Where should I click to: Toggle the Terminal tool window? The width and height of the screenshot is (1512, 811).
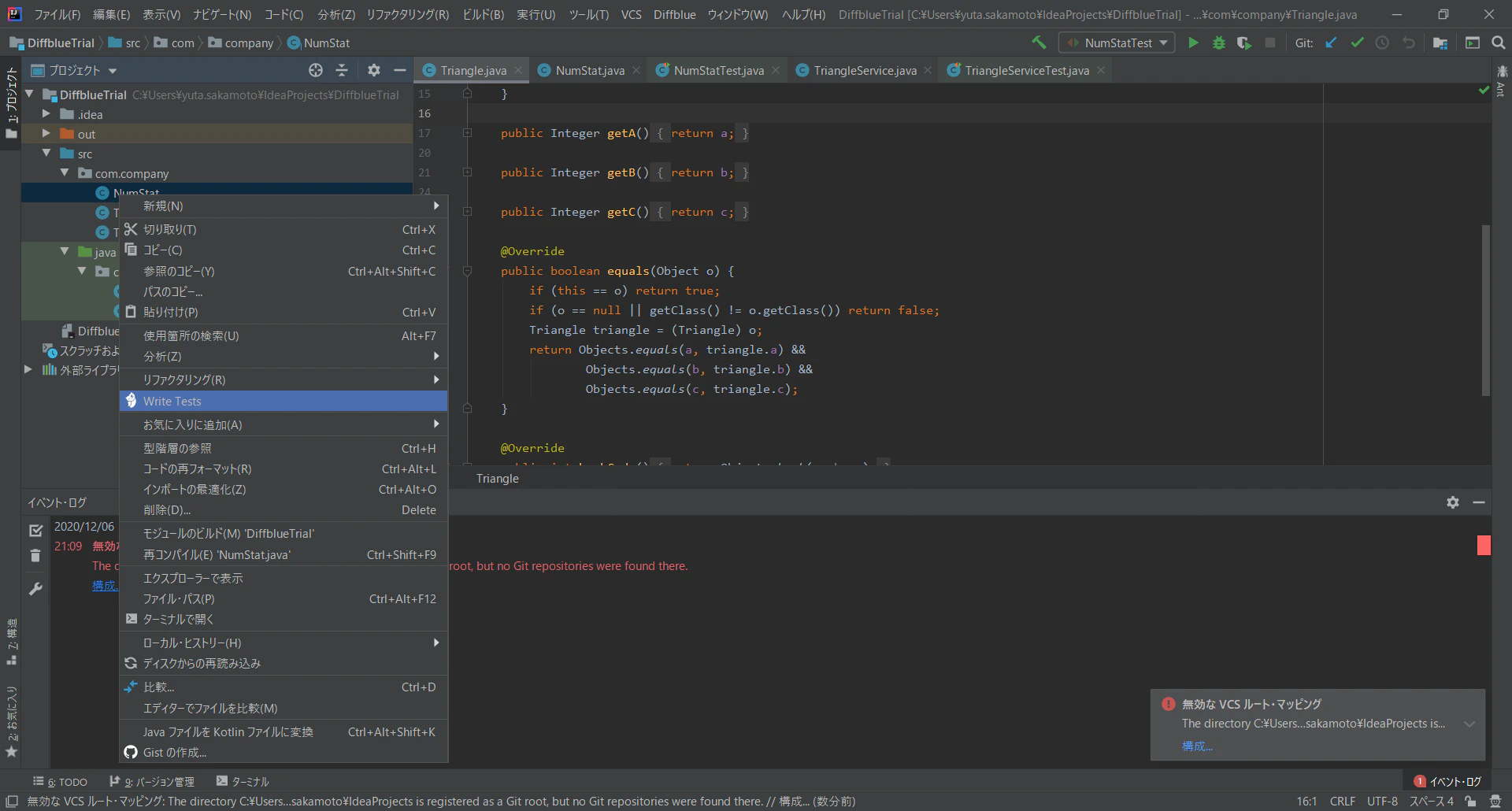pos(243,782)
